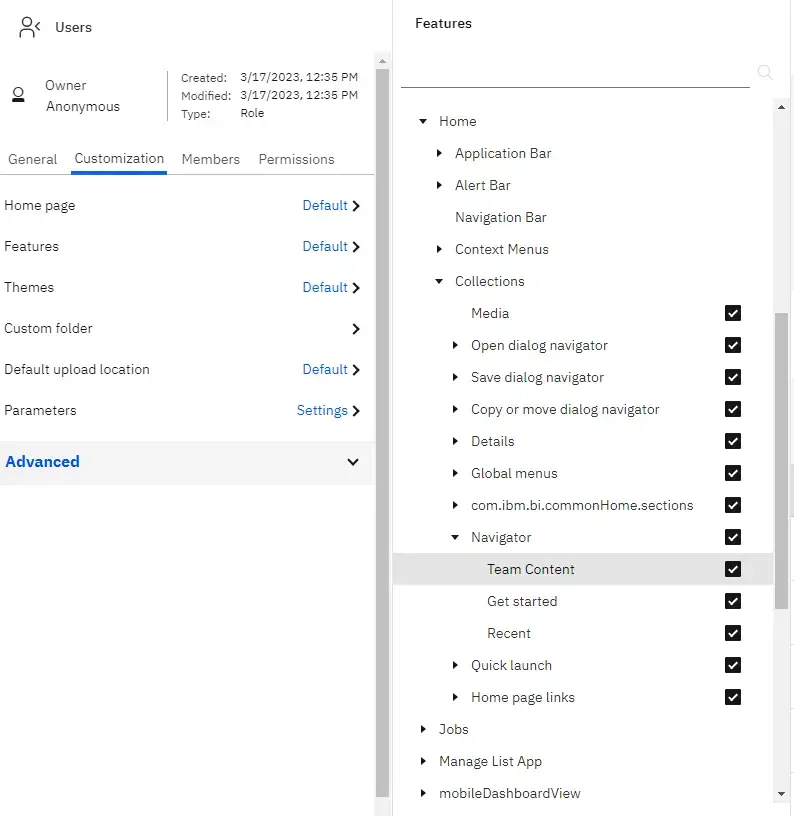Click Default upload location Default link
This screenshot has width=794, height=816.
325,369
